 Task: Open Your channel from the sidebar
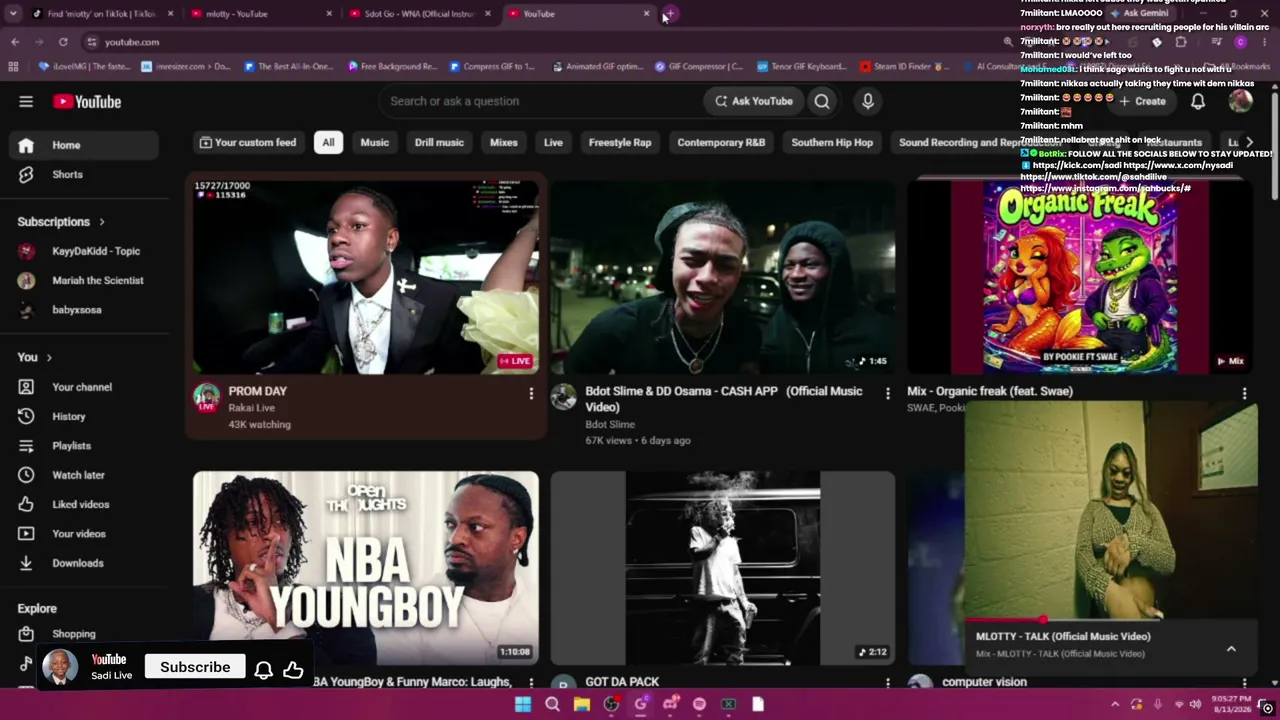(x=85, y=387)
